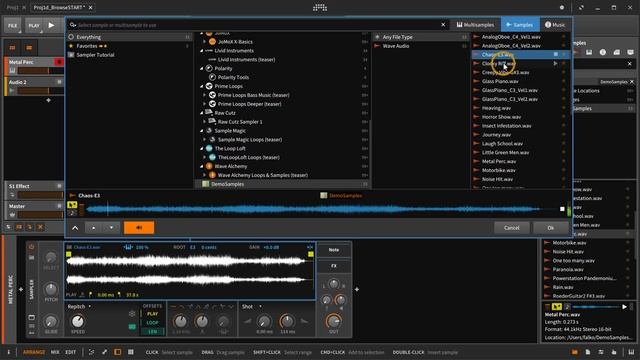Switch to the Multisamples tab
The width and height of the screenshot is (640, 360).
pyautogui.click(x=475, y=25)
